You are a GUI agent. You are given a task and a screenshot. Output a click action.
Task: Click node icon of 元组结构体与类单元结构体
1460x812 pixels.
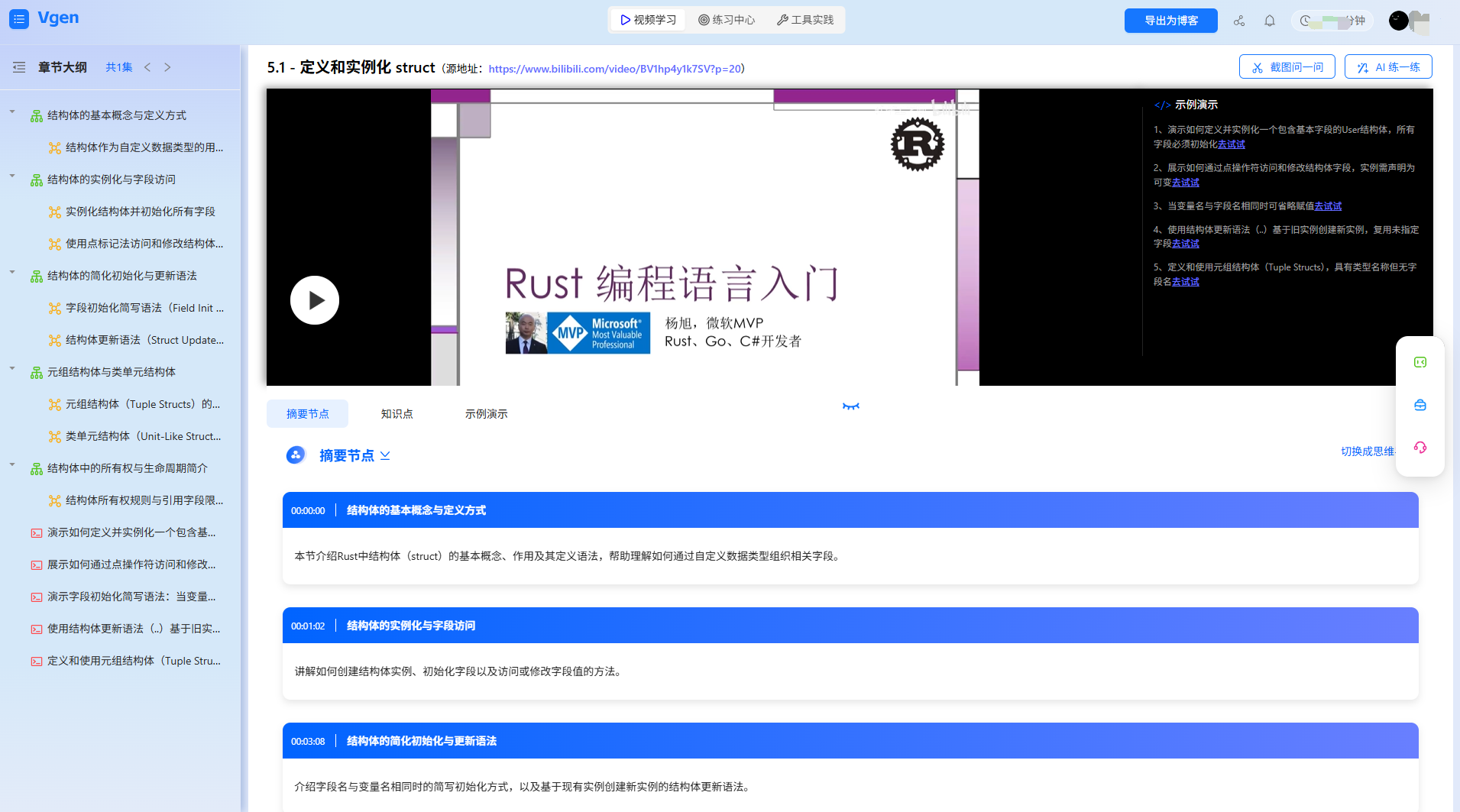(x=37, y=372)
